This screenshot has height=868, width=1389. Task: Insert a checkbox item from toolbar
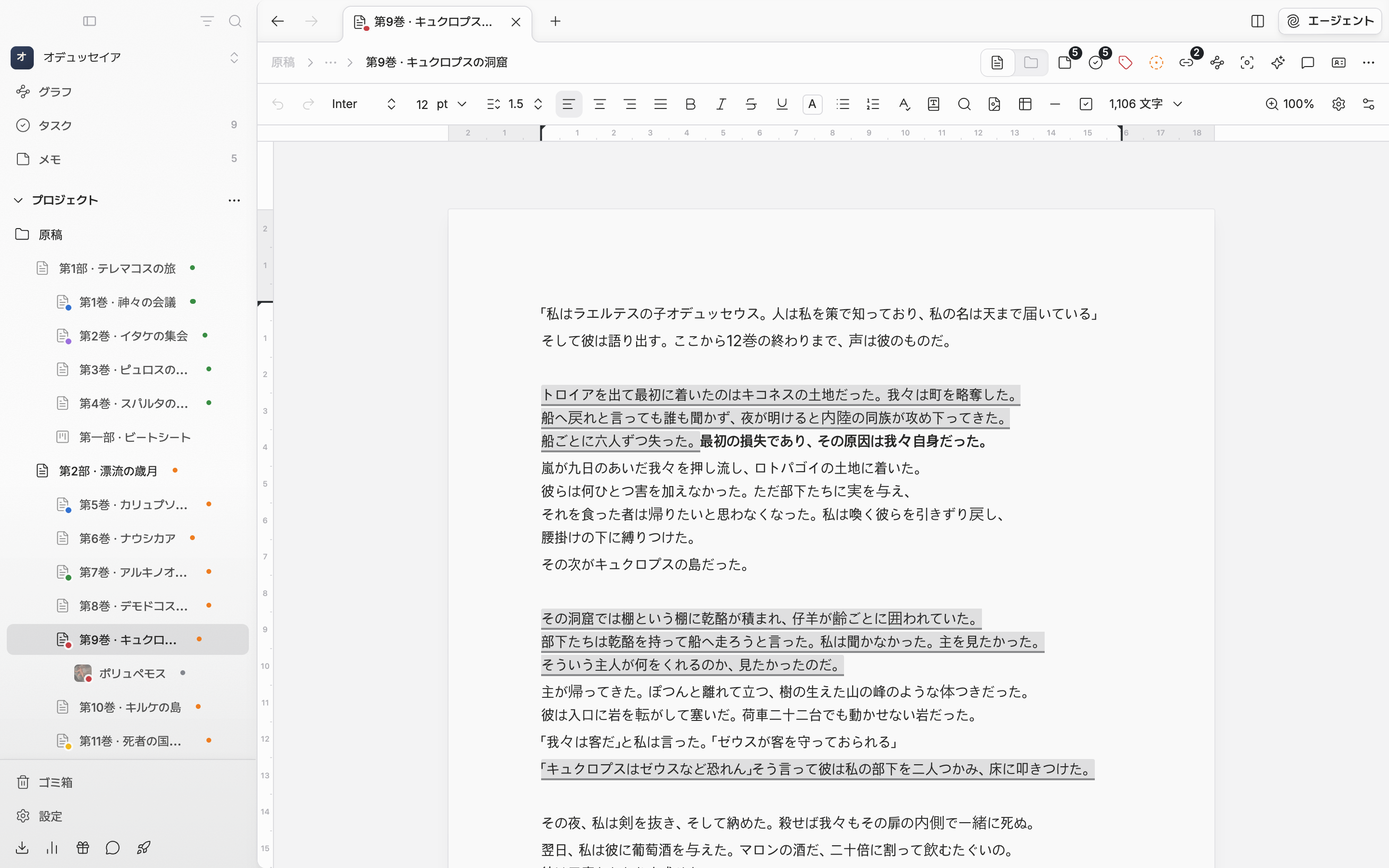(x=1086, y=104)
